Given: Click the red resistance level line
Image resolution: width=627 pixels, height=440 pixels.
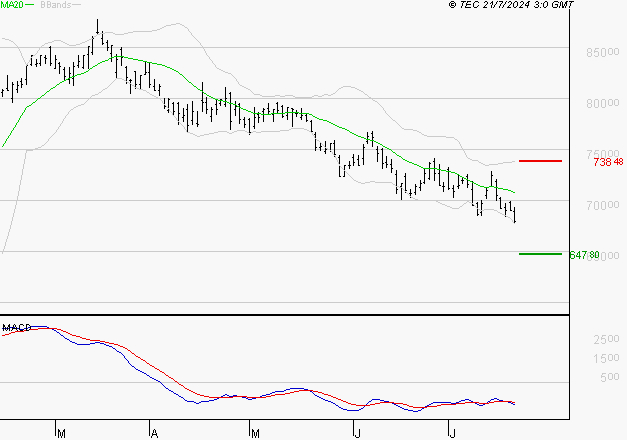Looking at the screenshot, I should (540, 161).
